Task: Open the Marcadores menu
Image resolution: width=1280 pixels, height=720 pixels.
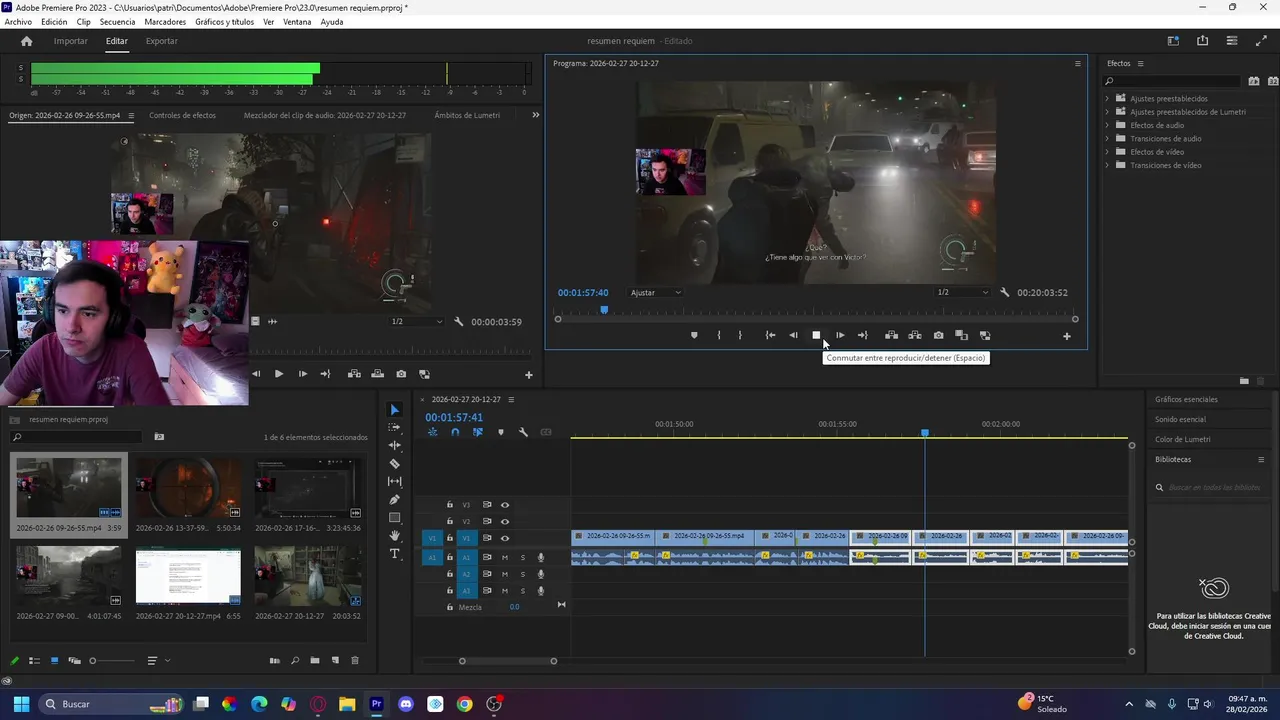Action: tap(165, 22)
